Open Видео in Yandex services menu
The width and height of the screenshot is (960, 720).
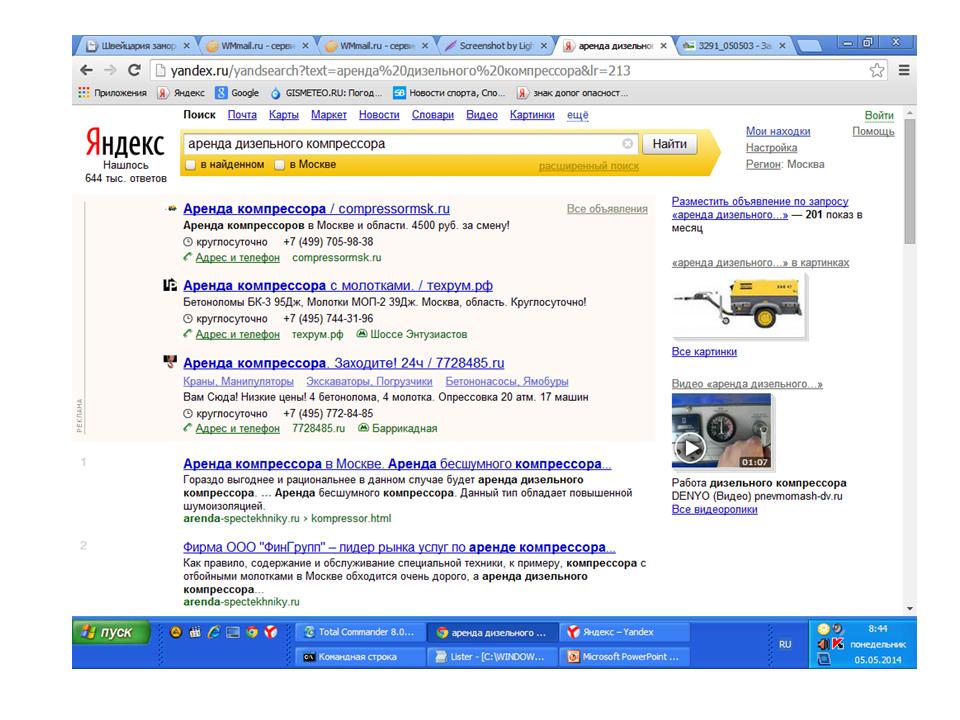(482, 114)
